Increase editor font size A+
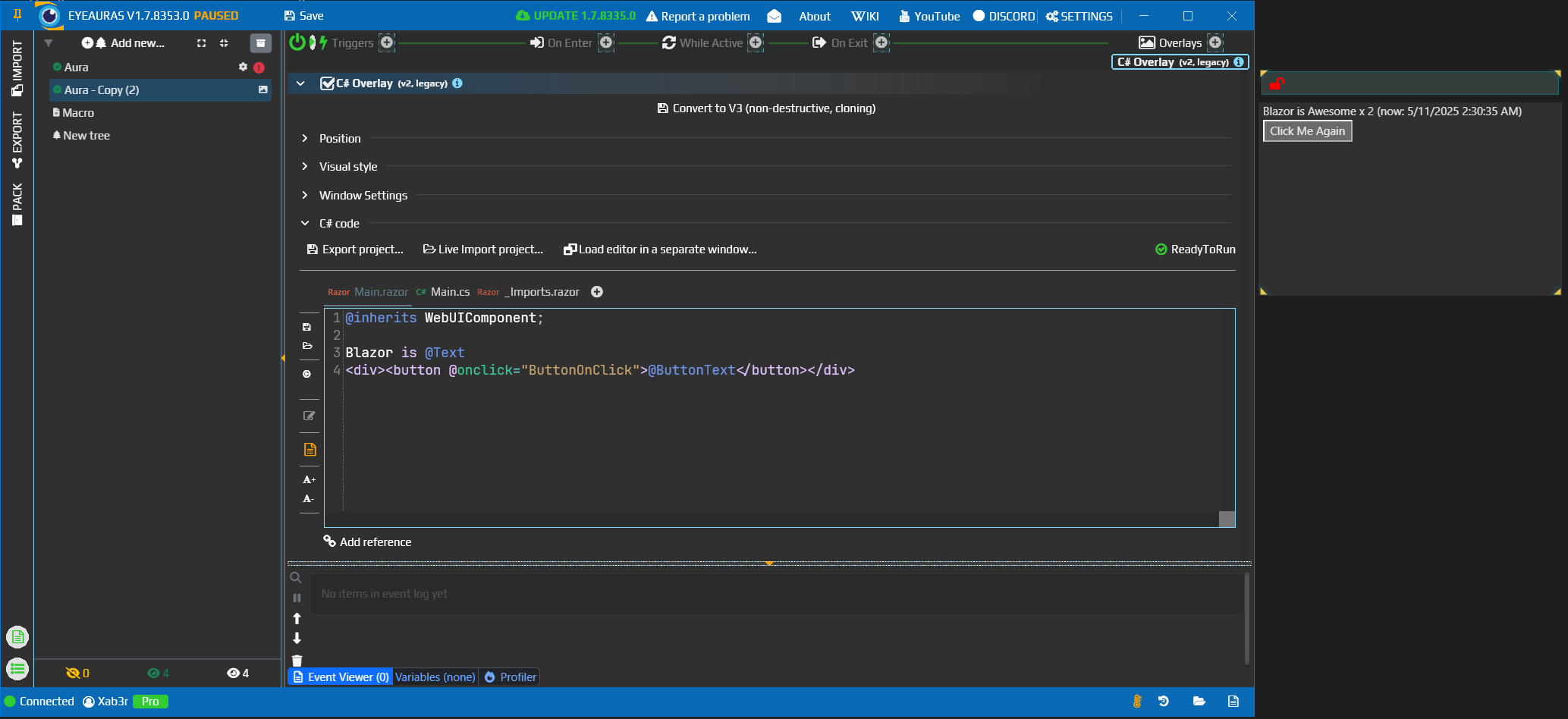This screenshot has height=719, width=1568. [x=309, y=479]
